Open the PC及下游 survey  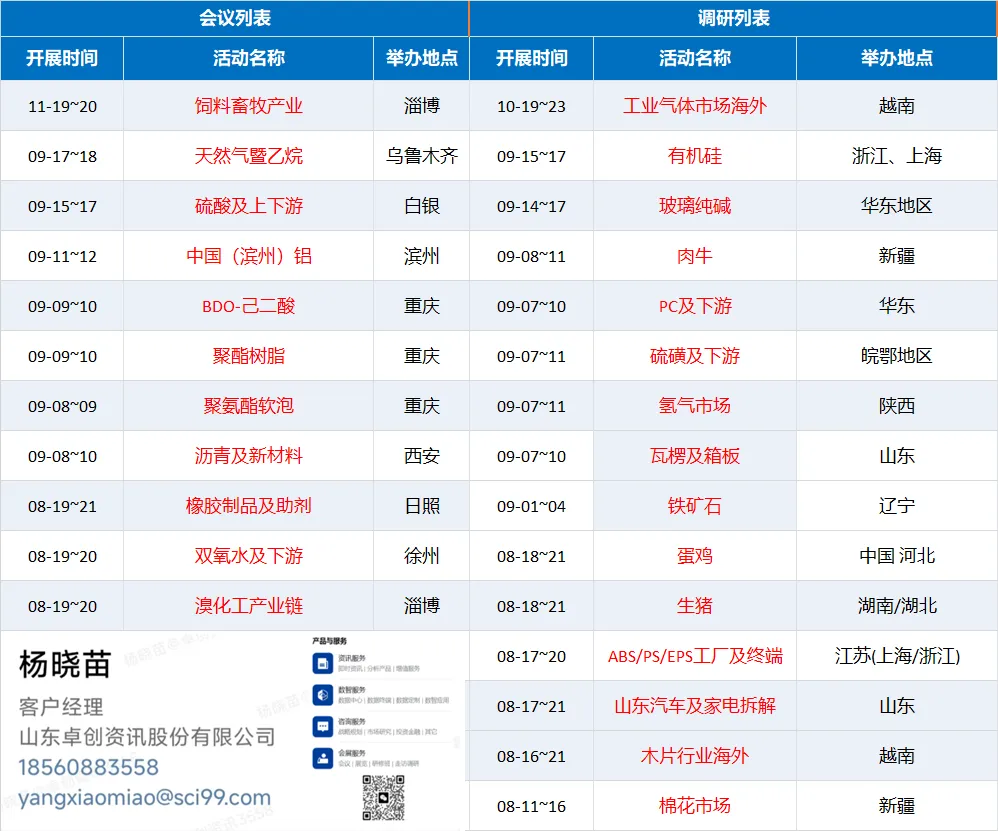coord(695,306)
